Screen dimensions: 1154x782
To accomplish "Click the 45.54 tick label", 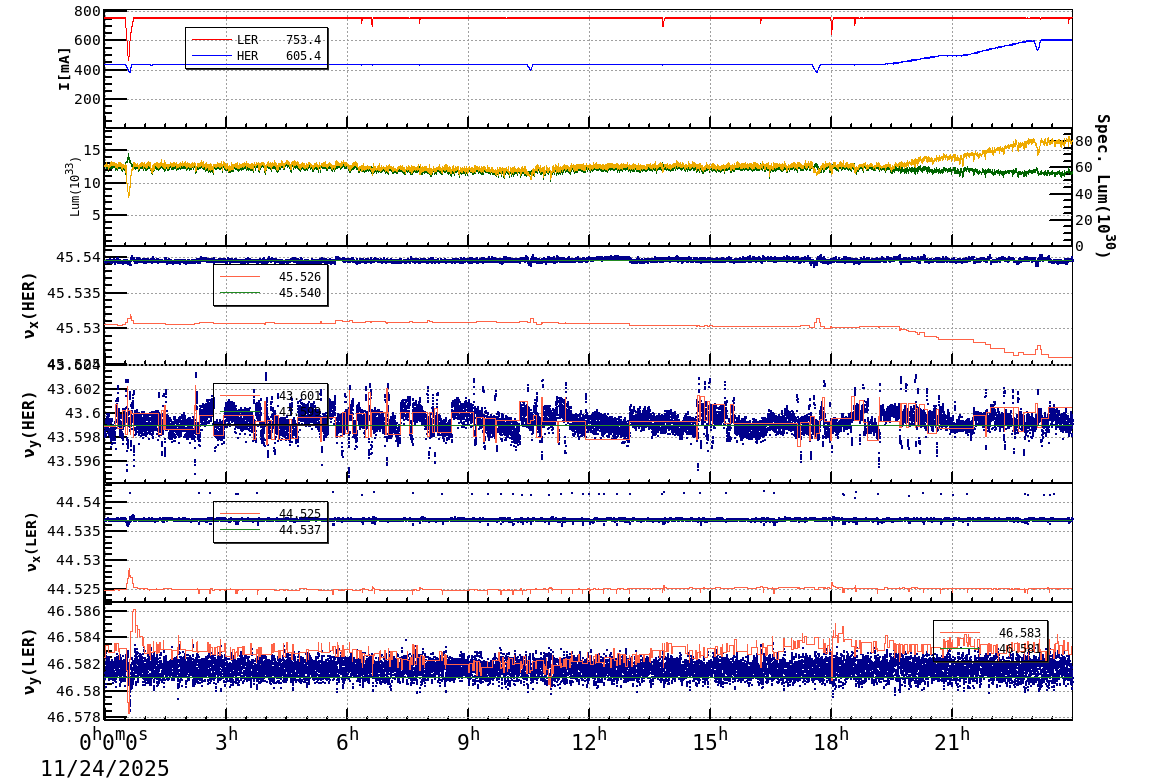I will 78,257.
